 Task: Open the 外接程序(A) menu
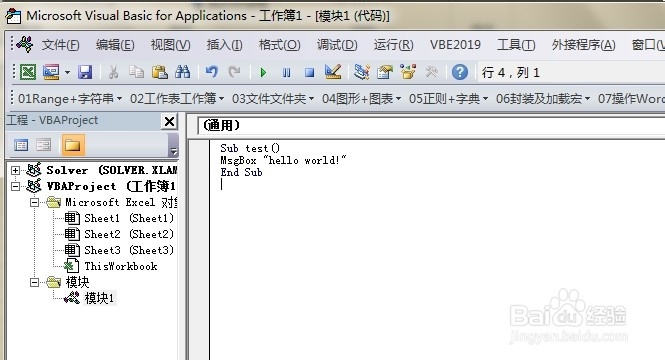pyautogui.click(x=583, y=45)
